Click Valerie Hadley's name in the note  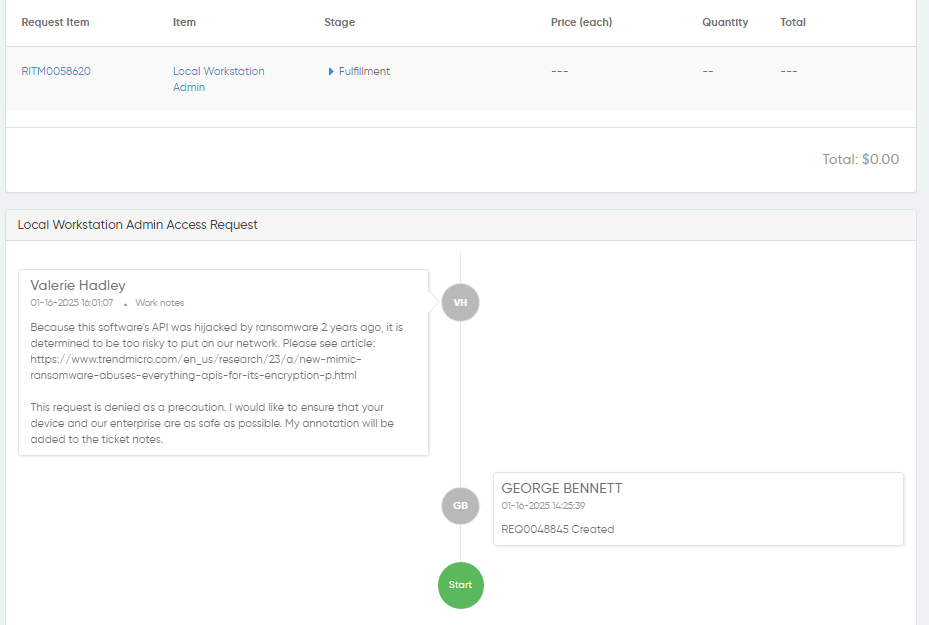[78, 285]
